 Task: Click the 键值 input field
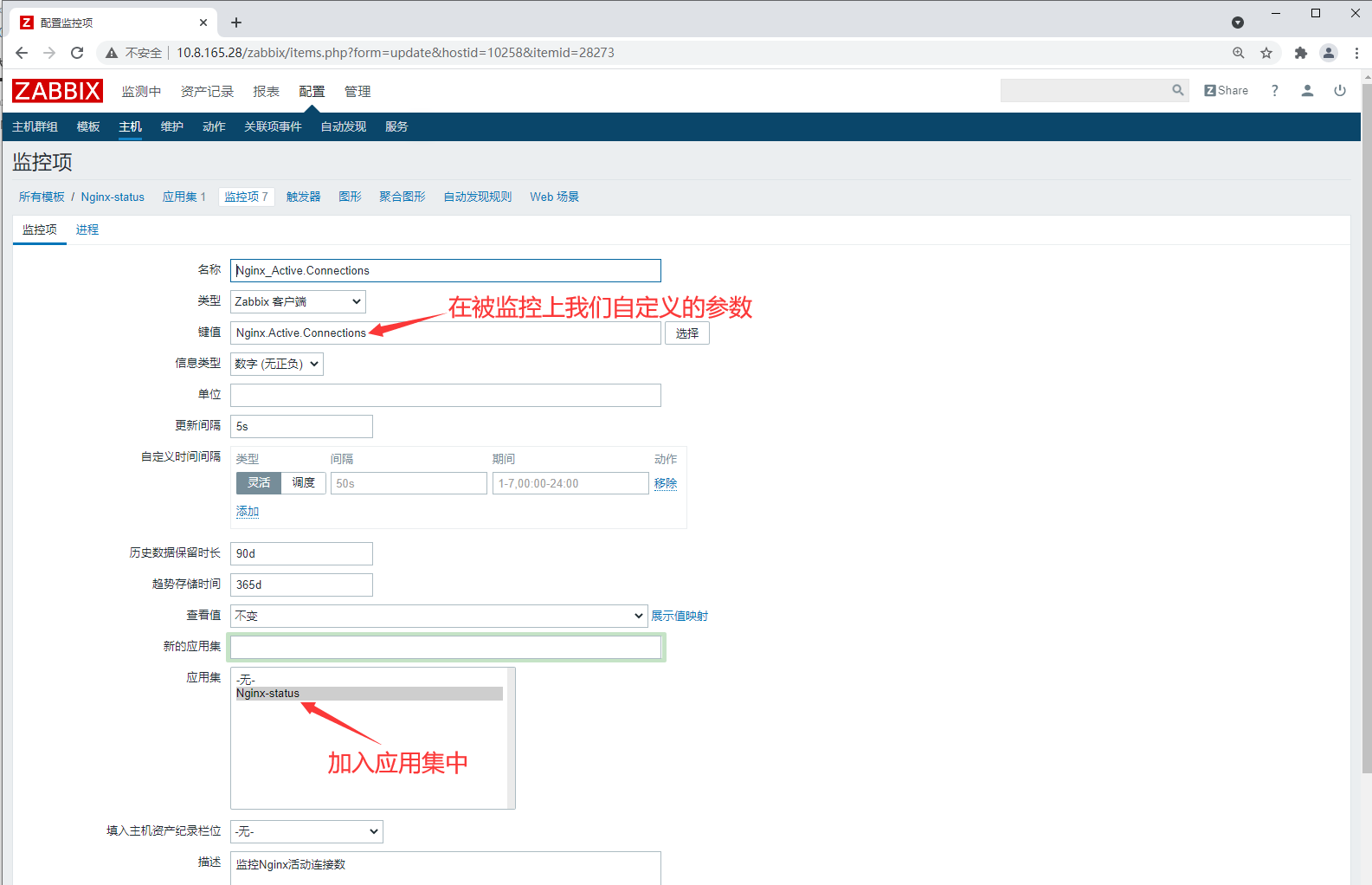pyautogui.click(x=446, y=333)
